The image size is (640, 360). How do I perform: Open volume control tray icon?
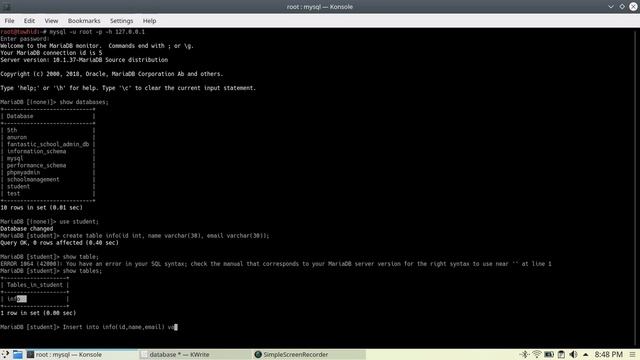tap(573, 354)
